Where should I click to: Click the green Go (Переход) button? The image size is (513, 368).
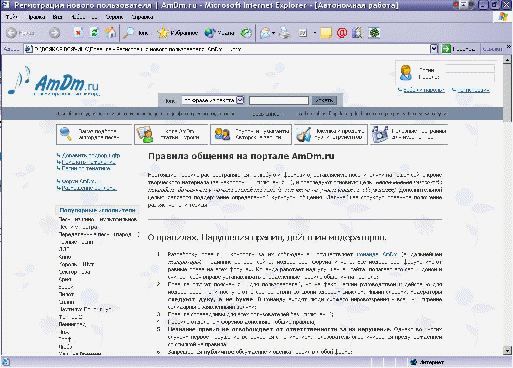458,49
